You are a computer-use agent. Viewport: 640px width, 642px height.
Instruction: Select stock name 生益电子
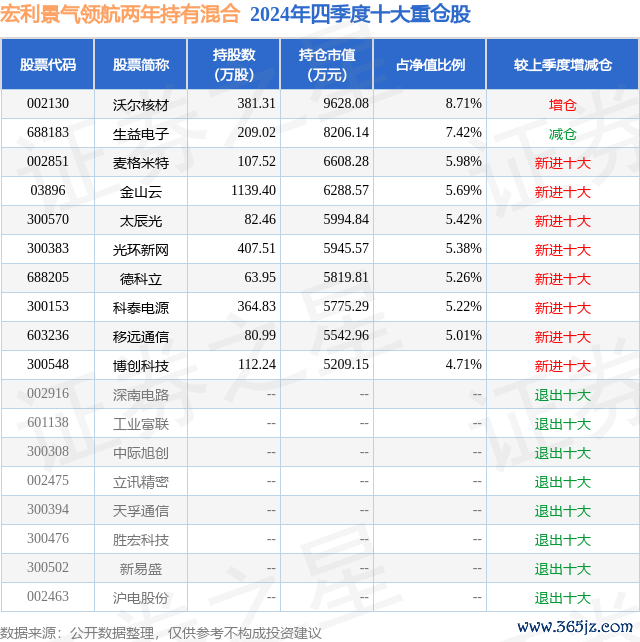pyautogui.click(x=141, y=134)
